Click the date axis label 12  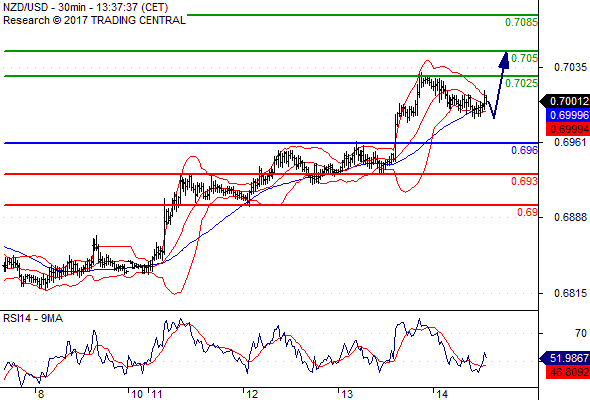tap(252, 394)
